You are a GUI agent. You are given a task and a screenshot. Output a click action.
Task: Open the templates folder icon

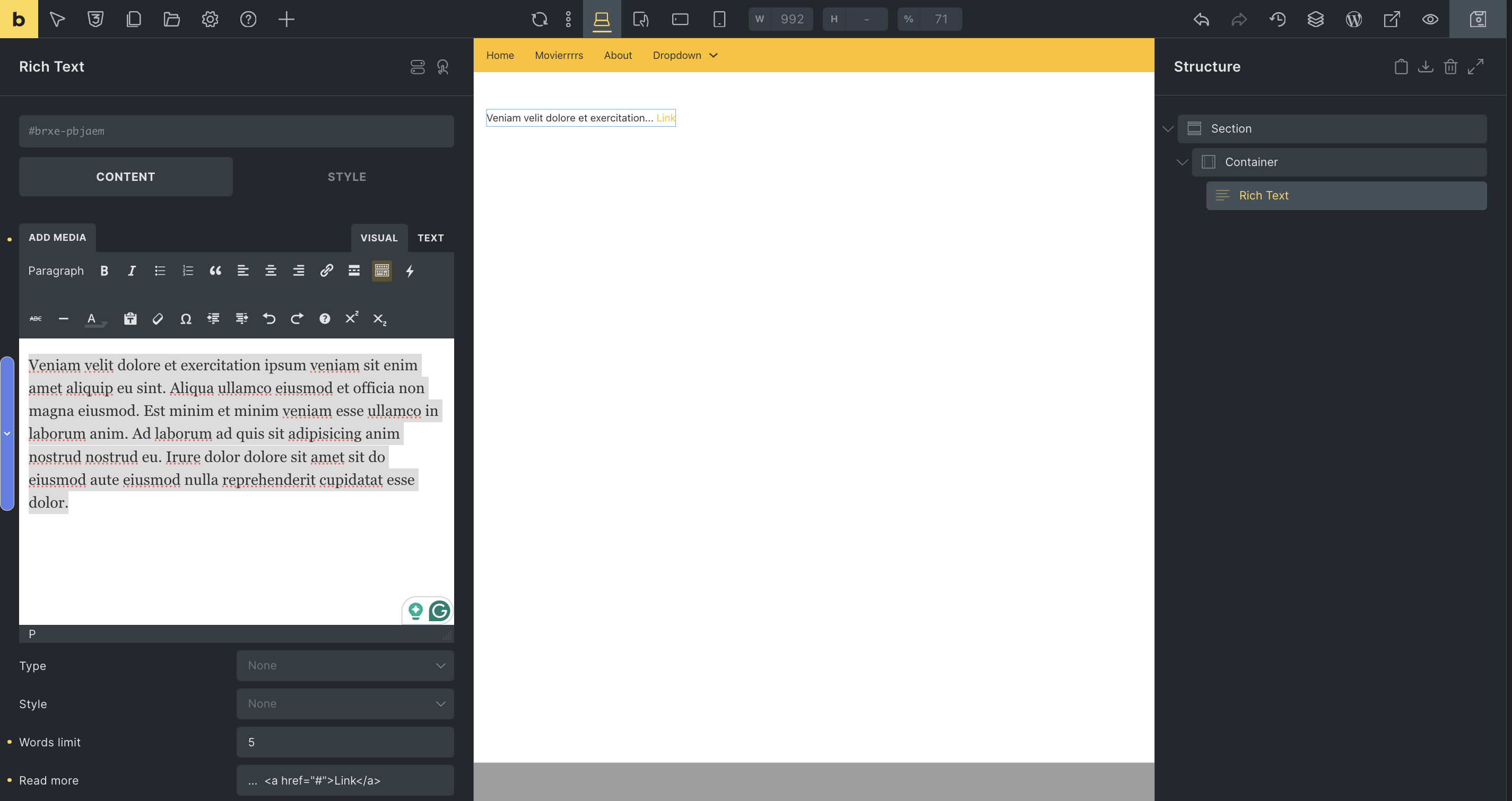click(171, 20)
